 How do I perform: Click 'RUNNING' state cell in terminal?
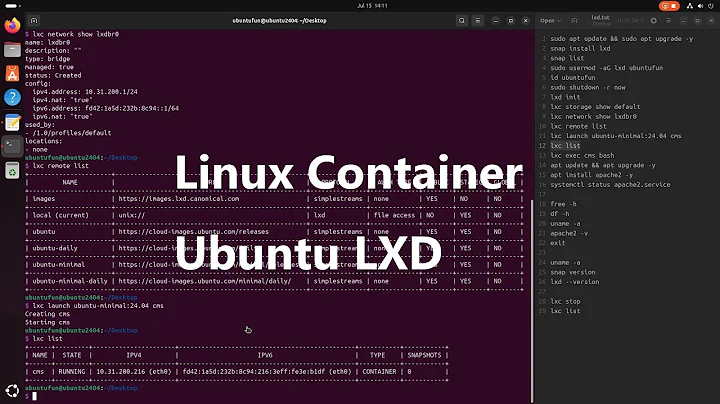tap(72, 371)
